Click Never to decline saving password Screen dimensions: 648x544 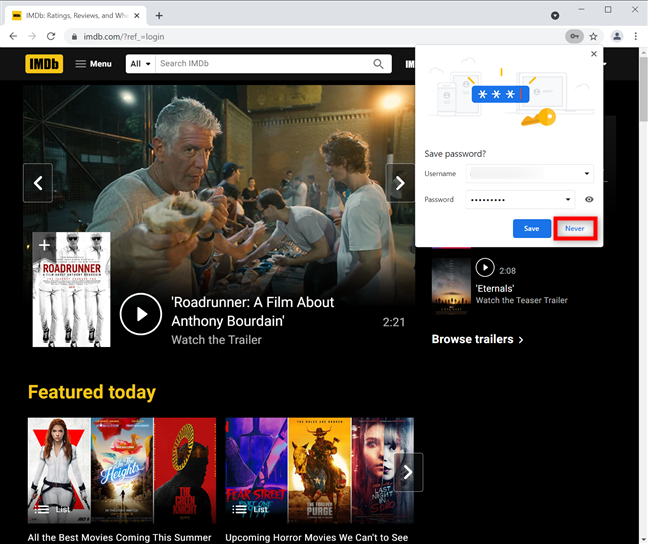574,229
